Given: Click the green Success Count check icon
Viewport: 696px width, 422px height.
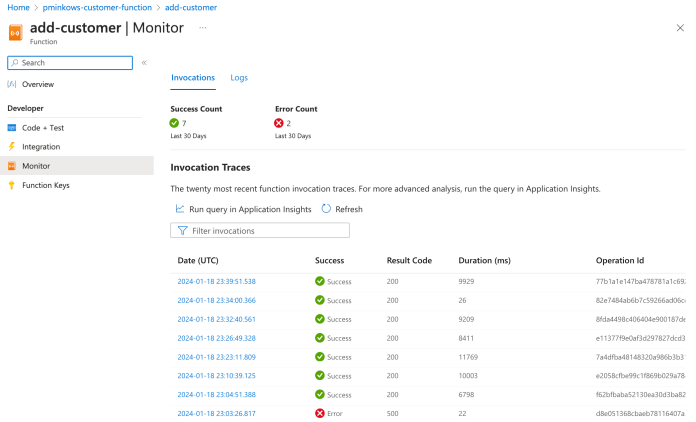Looking at the screenshot, I should click(174, 123).
